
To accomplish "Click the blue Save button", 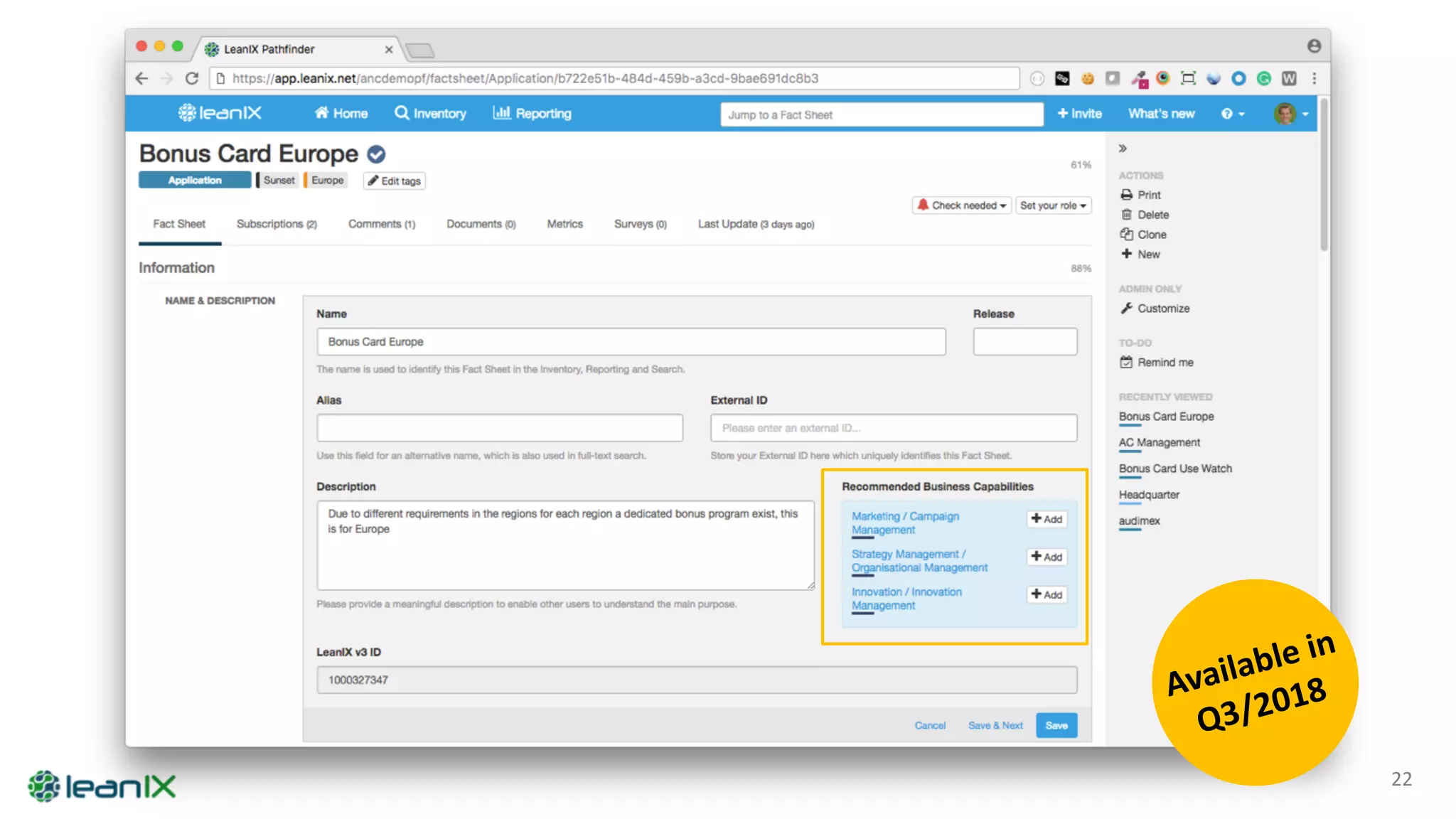I will (1056, 725).
